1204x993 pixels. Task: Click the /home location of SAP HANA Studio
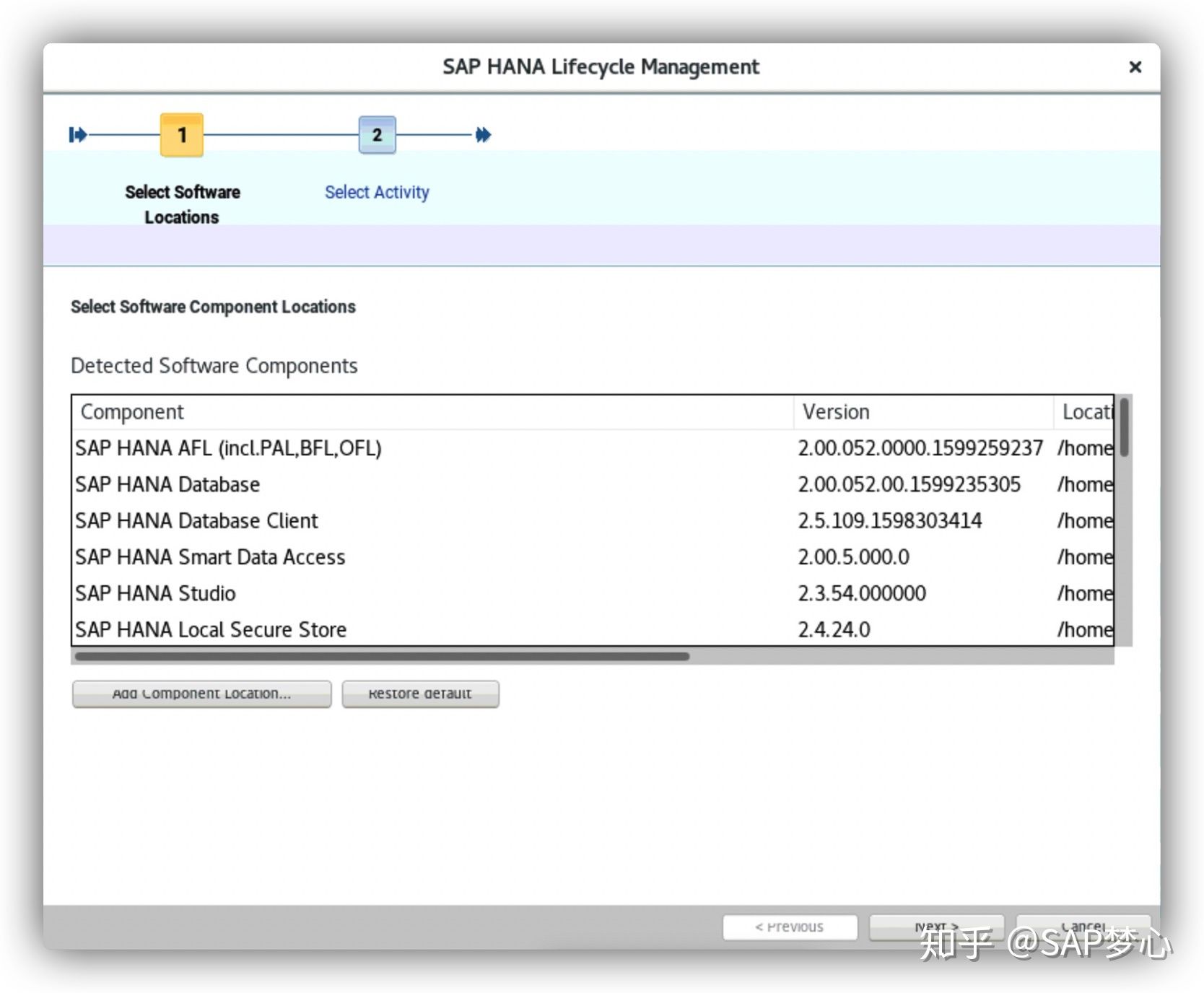[1085, 593]
